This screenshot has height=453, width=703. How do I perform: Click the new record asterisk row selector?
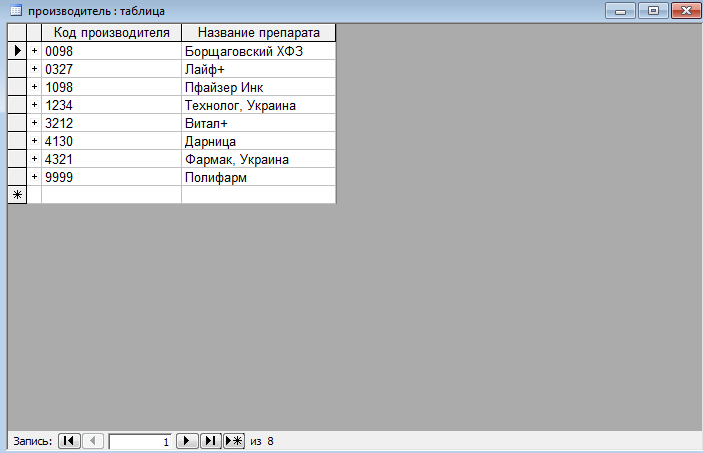tap(17, 195)
